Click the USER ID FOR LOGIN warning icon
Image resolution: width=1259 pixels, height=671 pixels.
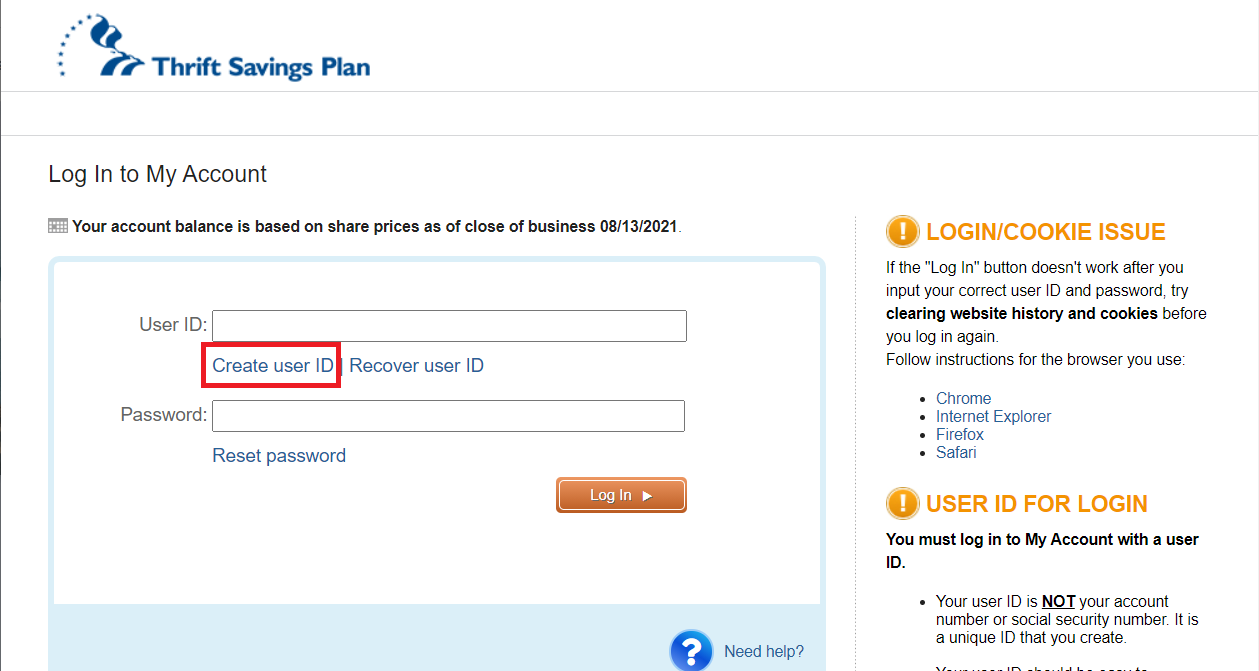902,503
